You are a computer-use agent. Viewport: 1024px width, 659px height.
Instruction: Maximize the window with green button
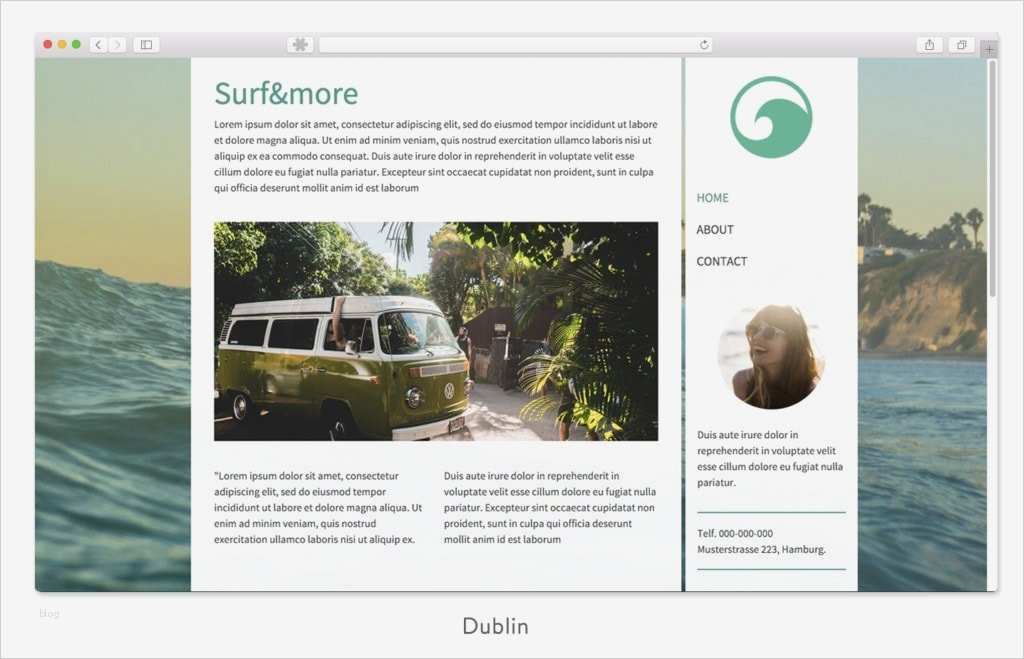pos(76,44)
